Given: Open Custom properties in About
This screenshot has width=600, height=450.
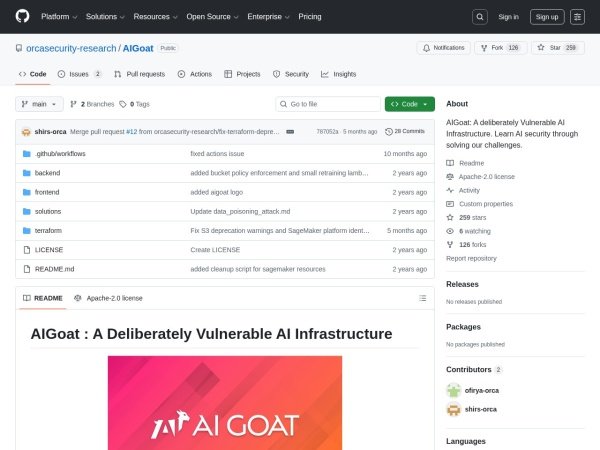Looking at the screenshot, I should coord(479,204).
